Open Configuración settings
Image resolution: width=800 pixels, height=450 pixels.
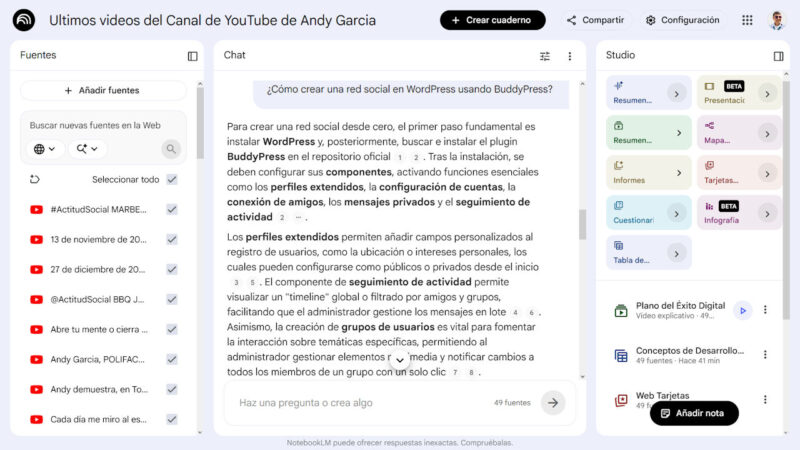pyautogui.click(x=683, y=20)
